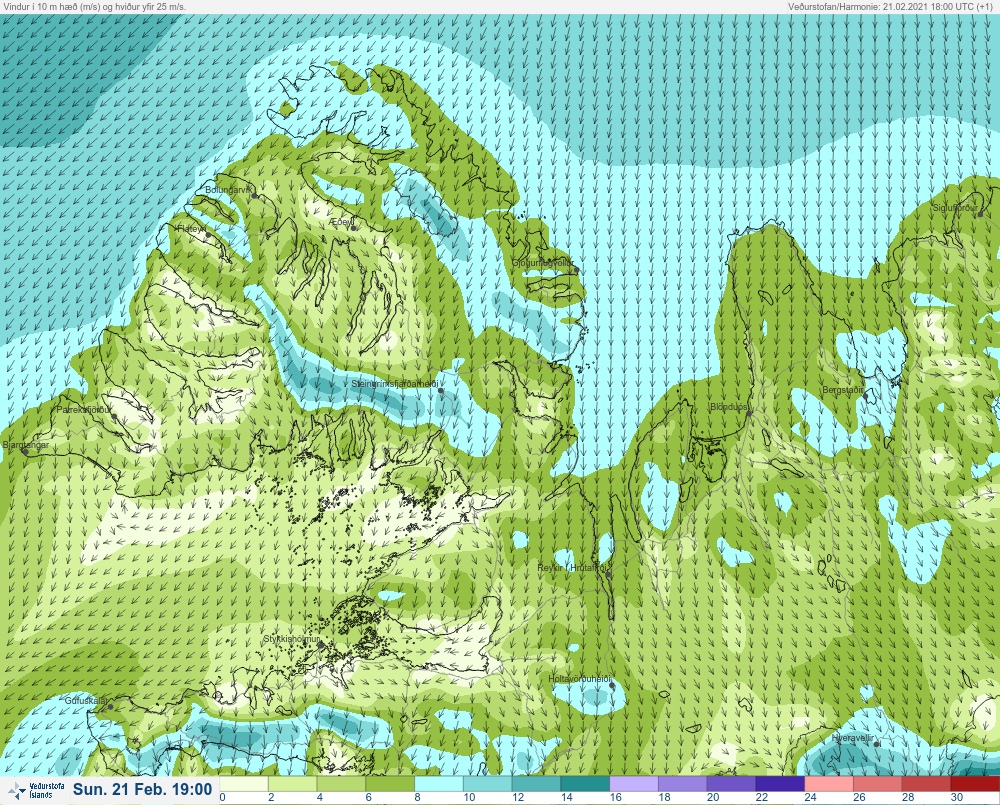Screen dimensions: 1000x805
Task: Click the Siglufjörður station label
Action: point(955,208)
